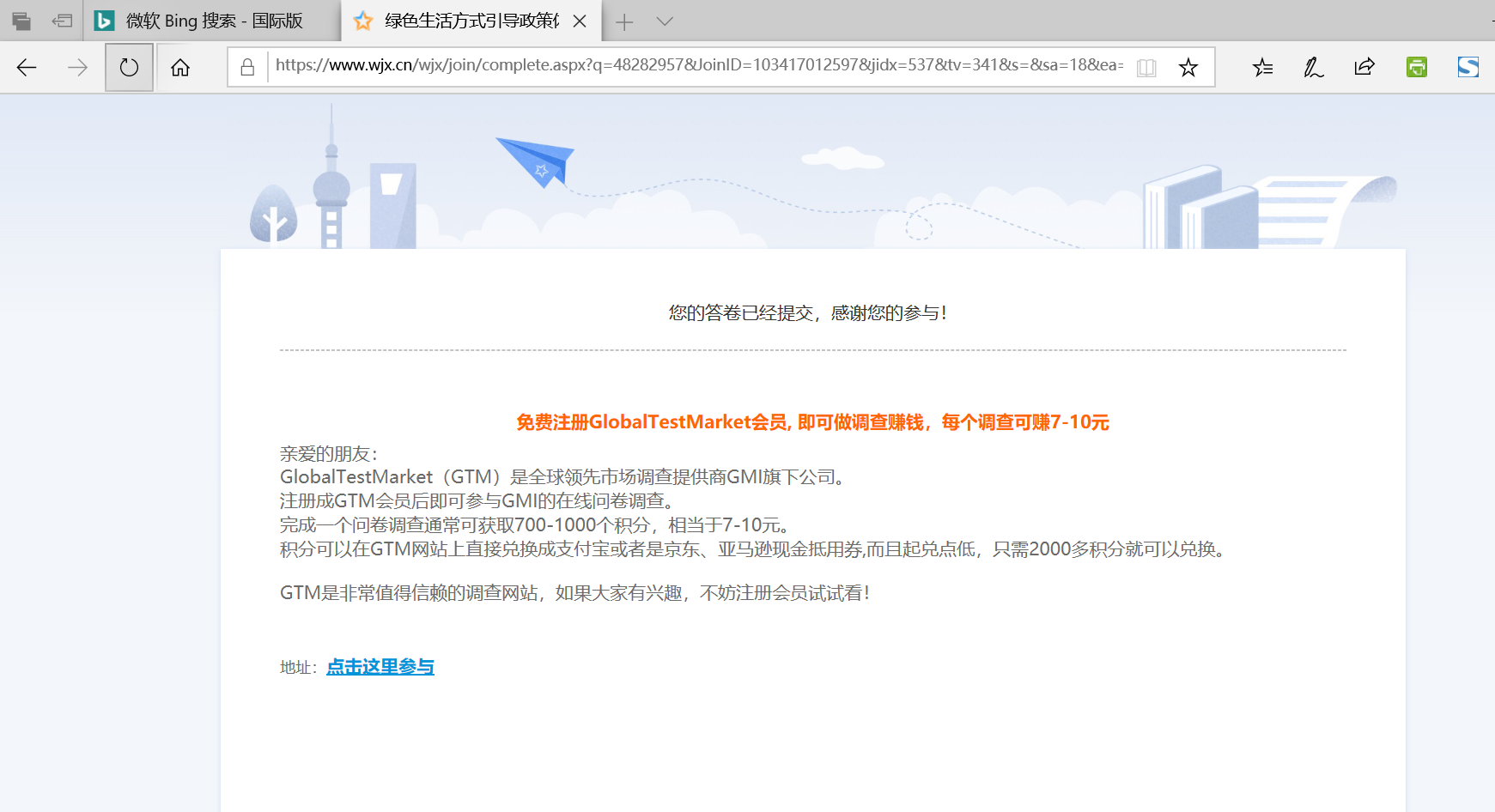Click the 点击这里参与 link
The width and height of the screenshot is (1495, 812).
point(380,666)
